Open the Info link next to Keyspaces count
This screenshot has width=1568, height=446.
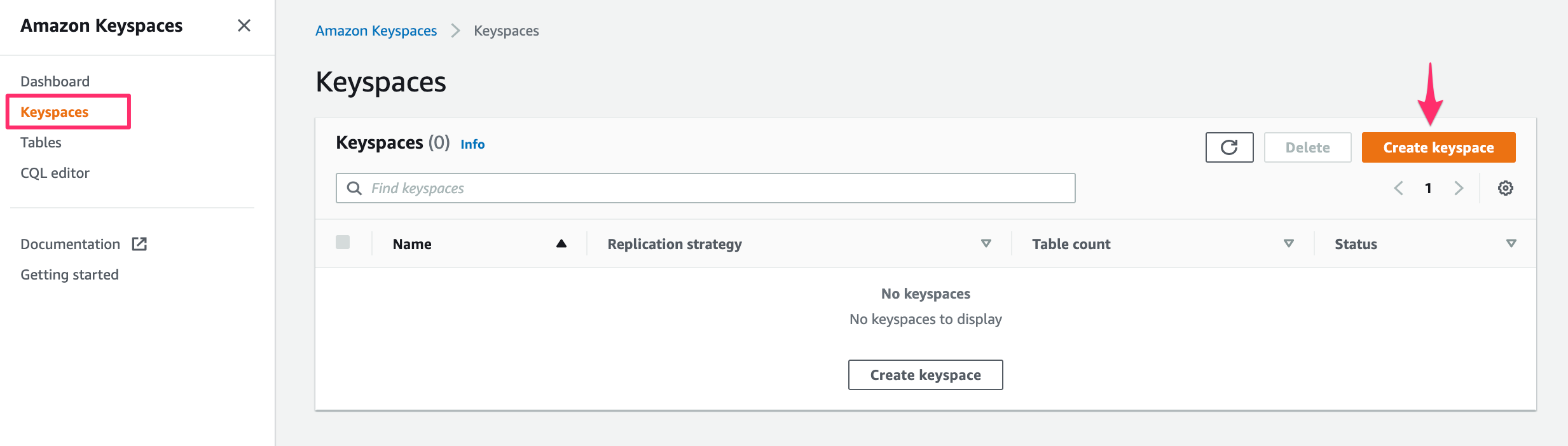tap(473, 144)
